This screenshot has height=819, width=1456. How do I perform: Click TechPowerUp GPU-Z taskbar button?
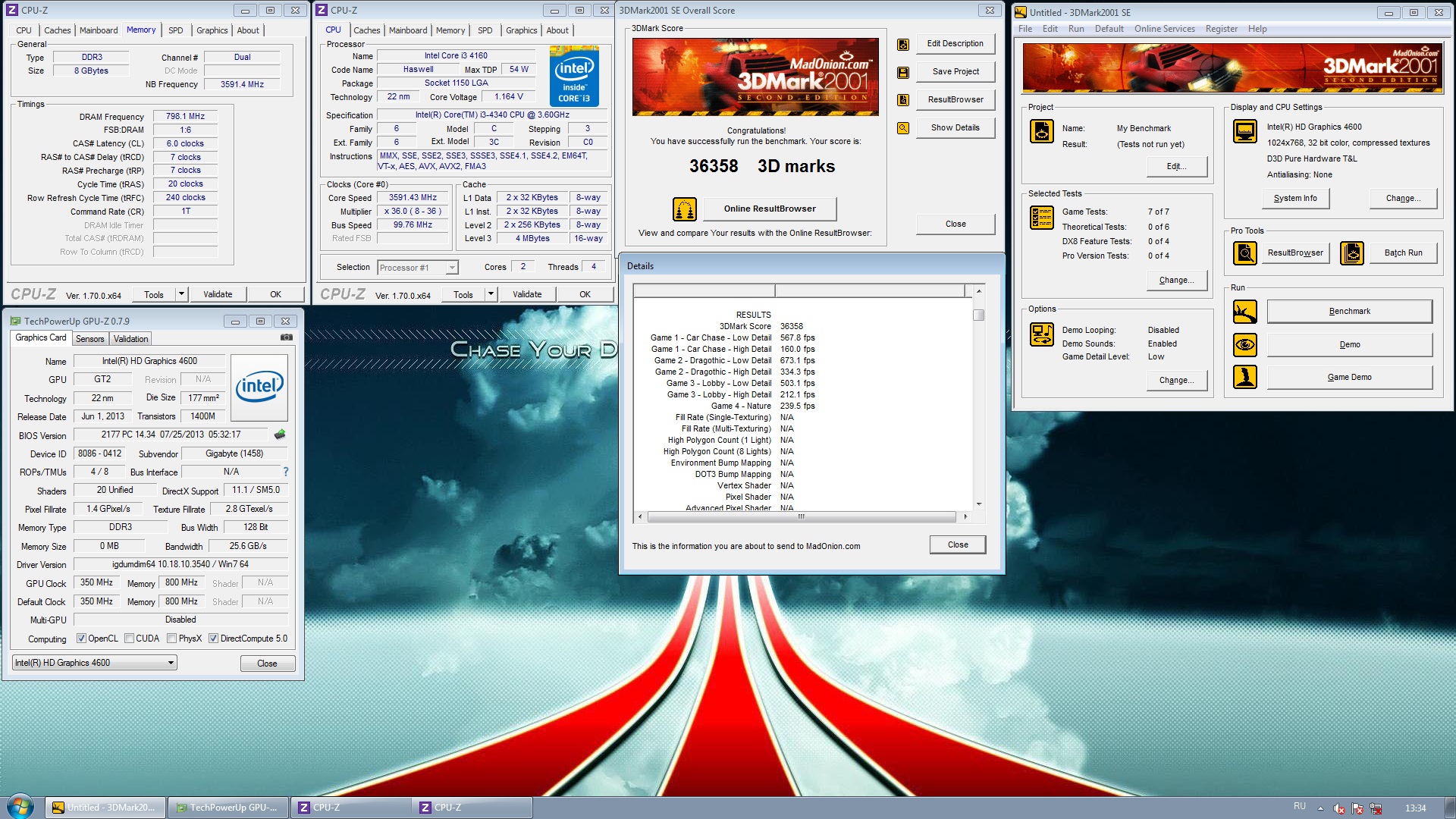[x=227, y=808]
